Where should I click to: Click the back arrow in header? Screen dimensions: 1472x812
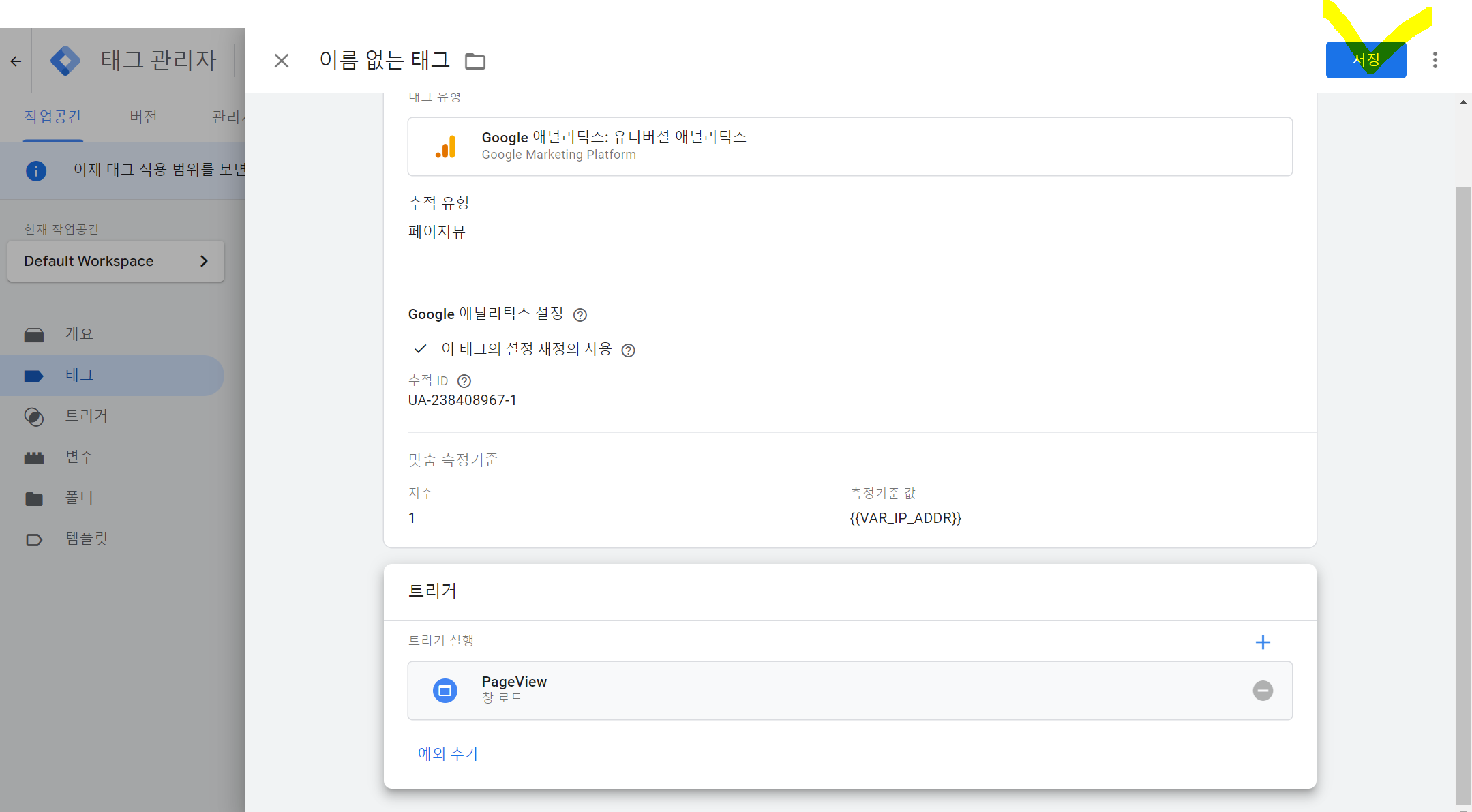16,61
